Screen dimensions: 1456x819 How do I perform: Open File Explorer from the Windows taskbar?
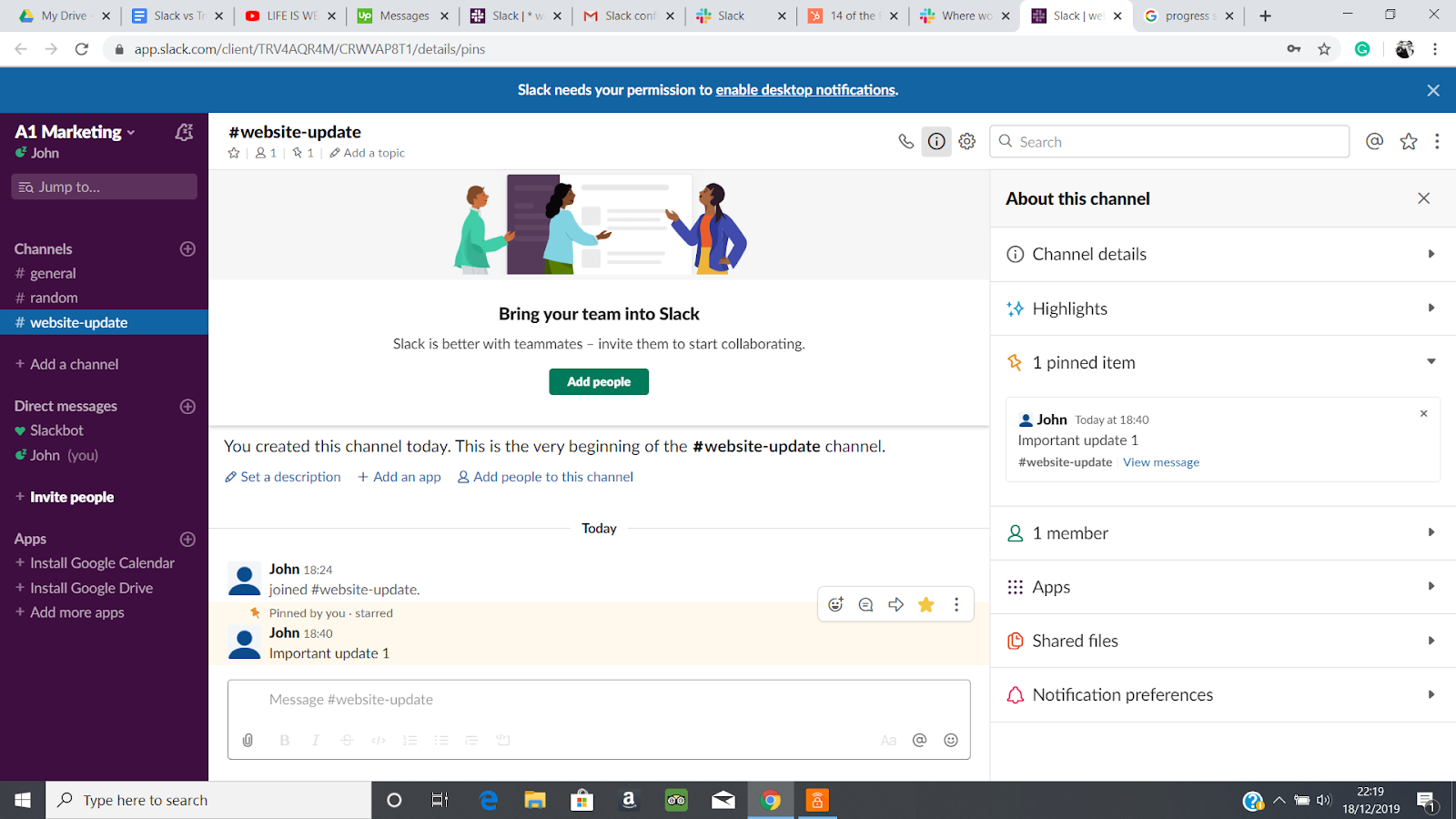pyautogui.click(x=535, y=800)
